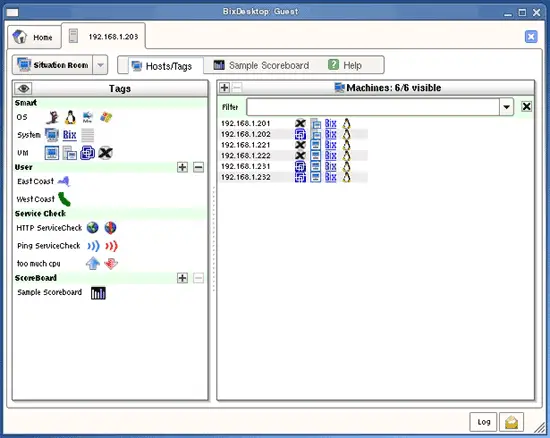Viewport: 550px width, 438px height.
Task: Click the X icon on 192.168.1.201 row
Action: click(x=300, y=123)
